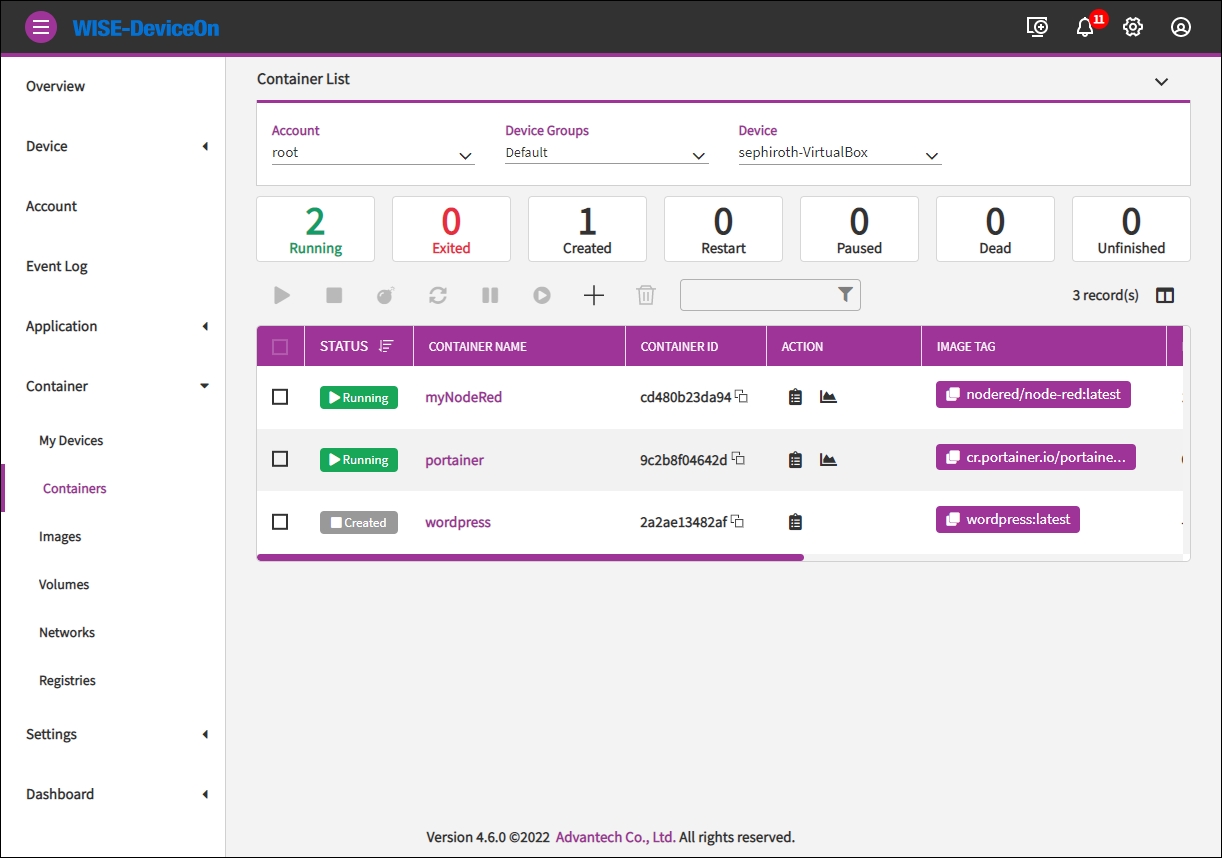This screenshot has height=858, width=1222.
Task: Click the settings gear icon in header
Action: click(1133, 28)
